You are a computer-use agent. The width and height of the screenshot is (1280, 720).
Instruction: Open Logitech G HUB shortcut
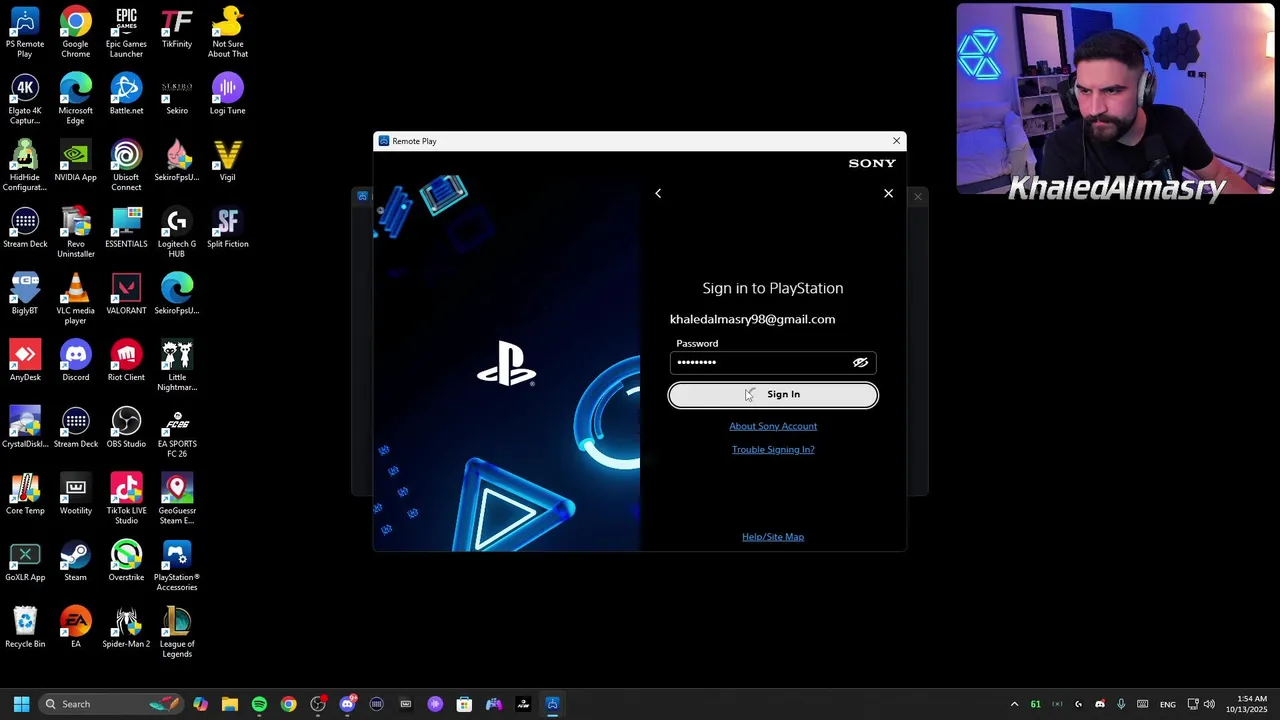click(177, 232)
